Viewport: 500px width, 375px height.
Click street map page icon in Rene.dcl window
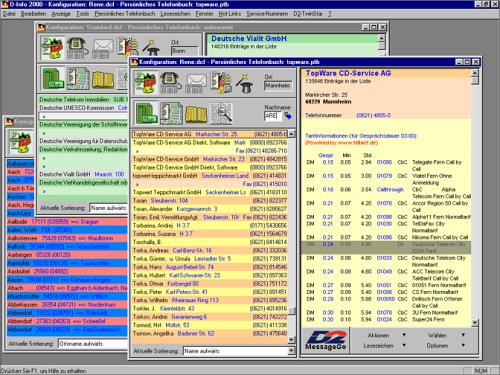coord(171,113)
